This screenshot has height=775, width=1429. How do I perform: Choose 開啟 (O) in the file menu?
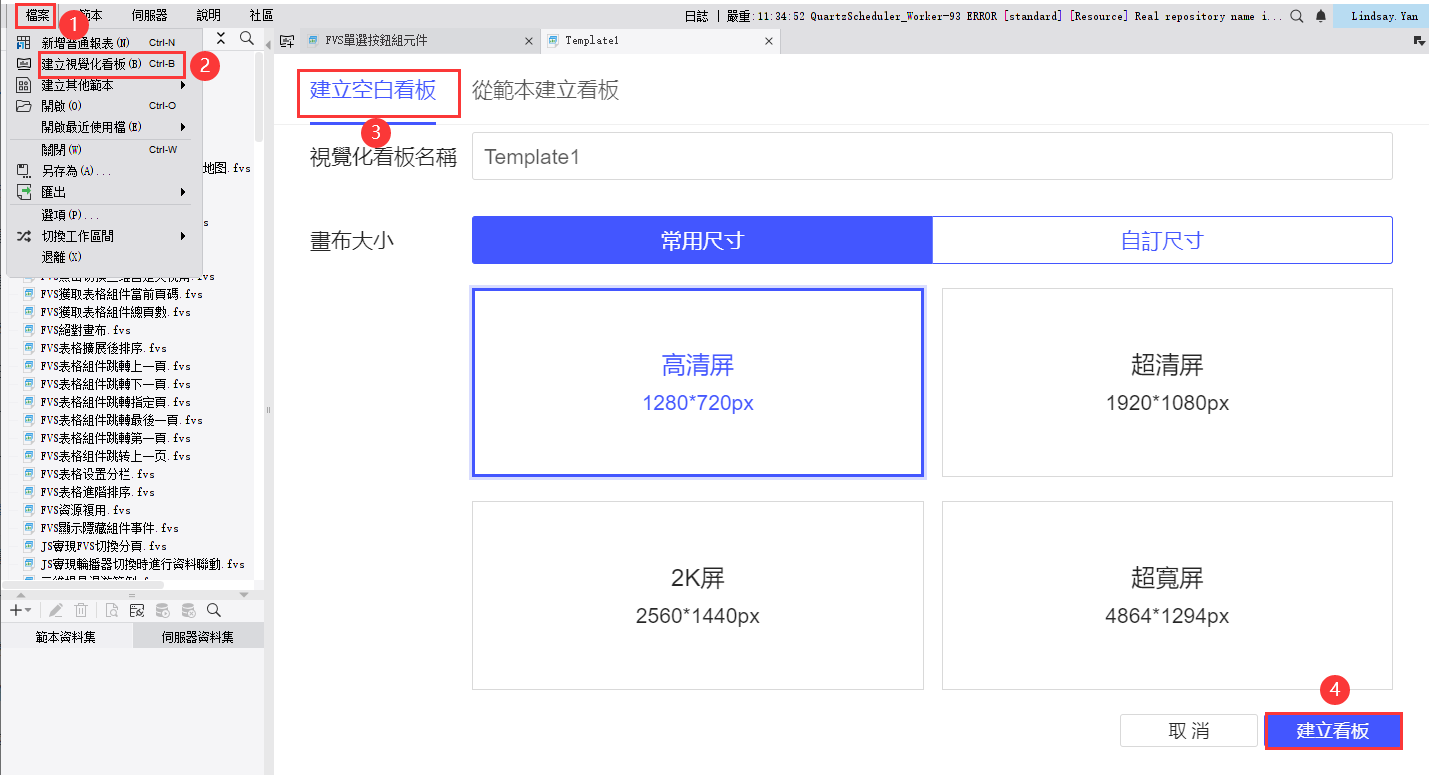[x=104, y=106]
